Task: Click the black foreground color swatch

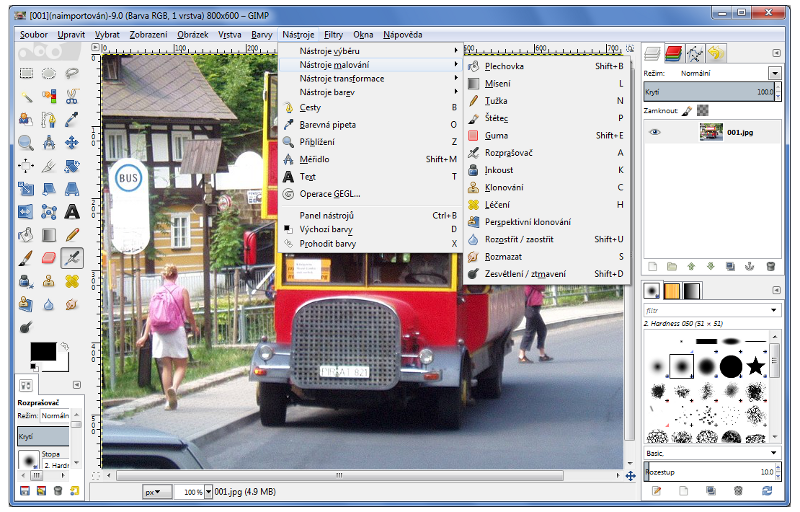Action: (x=42, y=351)
